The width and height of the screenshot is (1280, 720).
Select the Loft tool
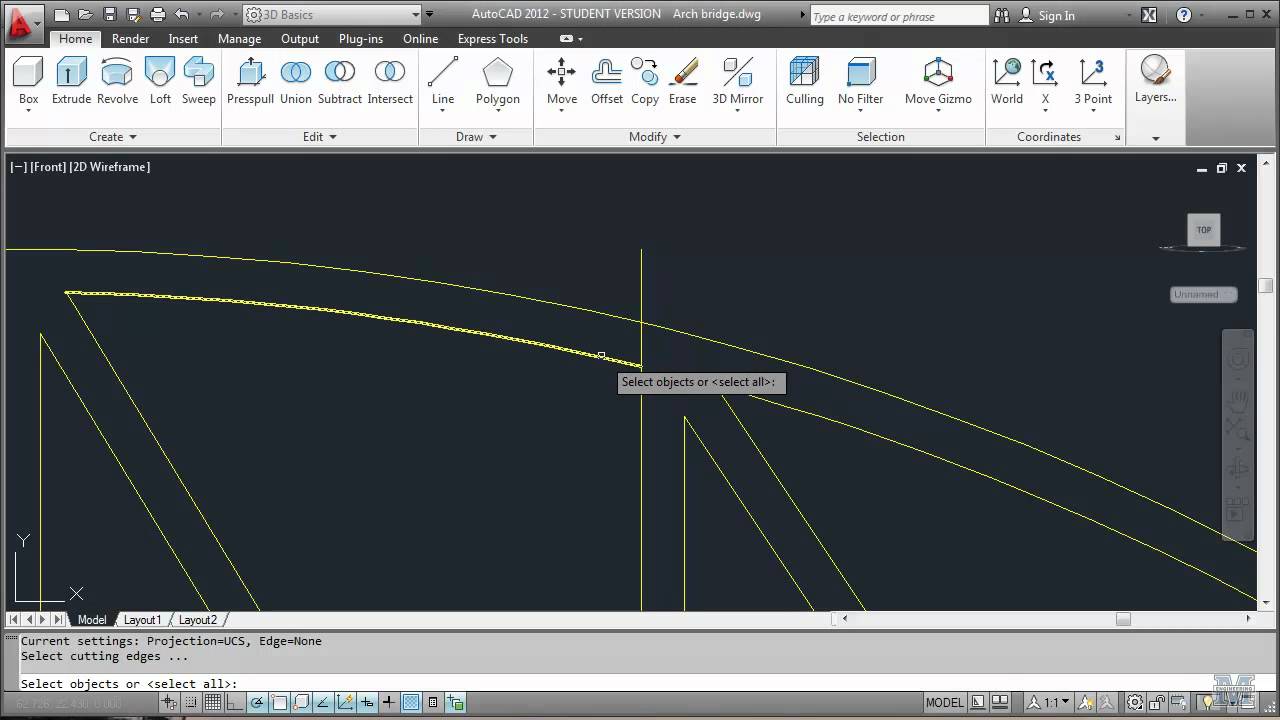159,80
